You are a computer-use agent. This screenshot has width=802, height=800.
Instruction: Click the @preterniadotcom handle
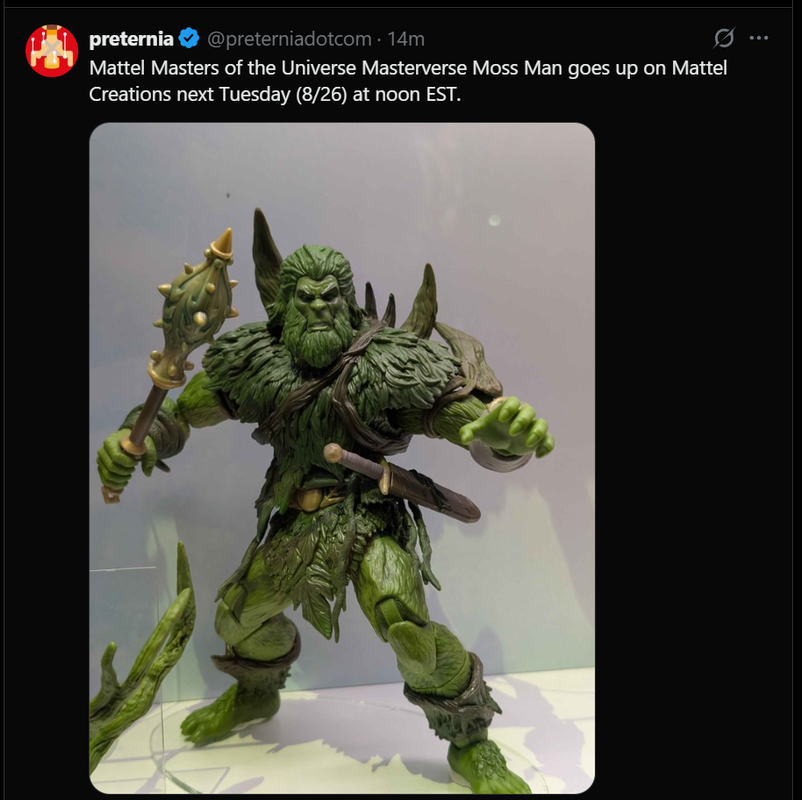click(289, 39)
